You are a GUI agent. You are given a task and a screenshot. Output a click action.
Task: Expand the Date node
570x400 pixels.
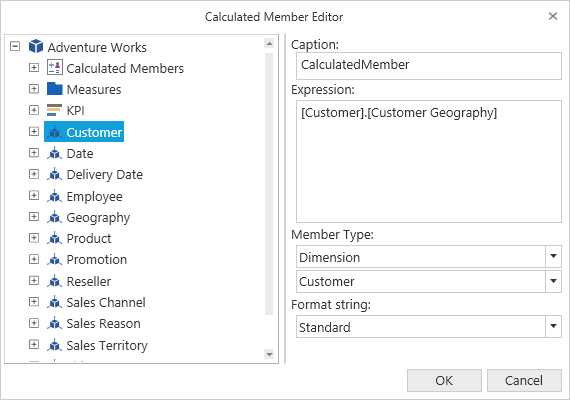click(x=34, y=153)
